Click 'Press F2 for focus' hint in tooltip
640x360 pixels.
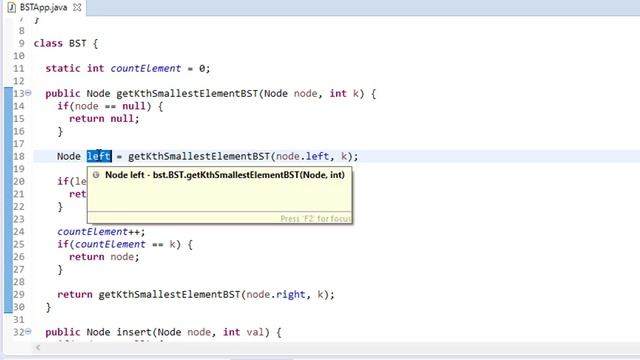316,219
